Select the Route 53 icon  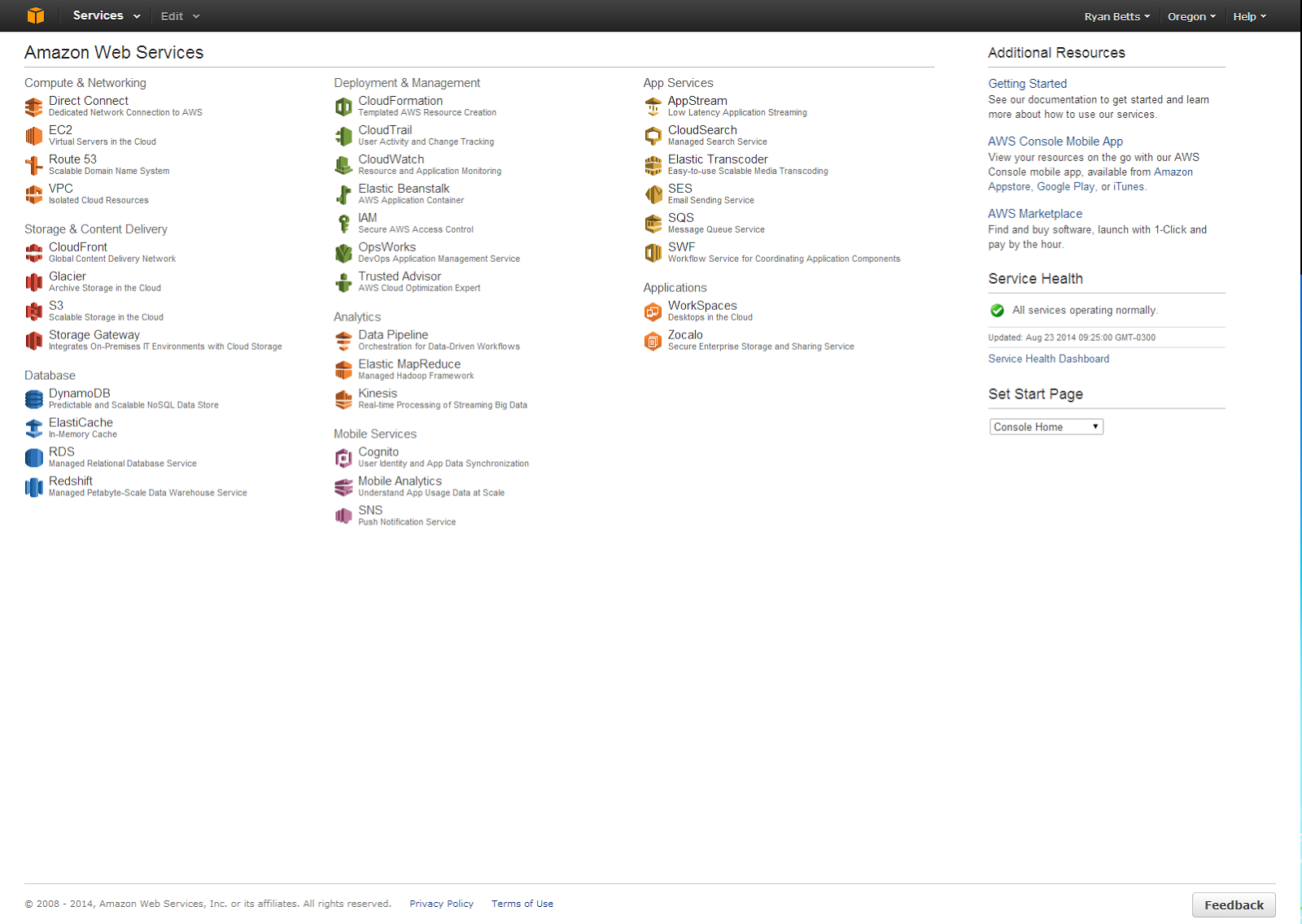click(x=34, y=165)
